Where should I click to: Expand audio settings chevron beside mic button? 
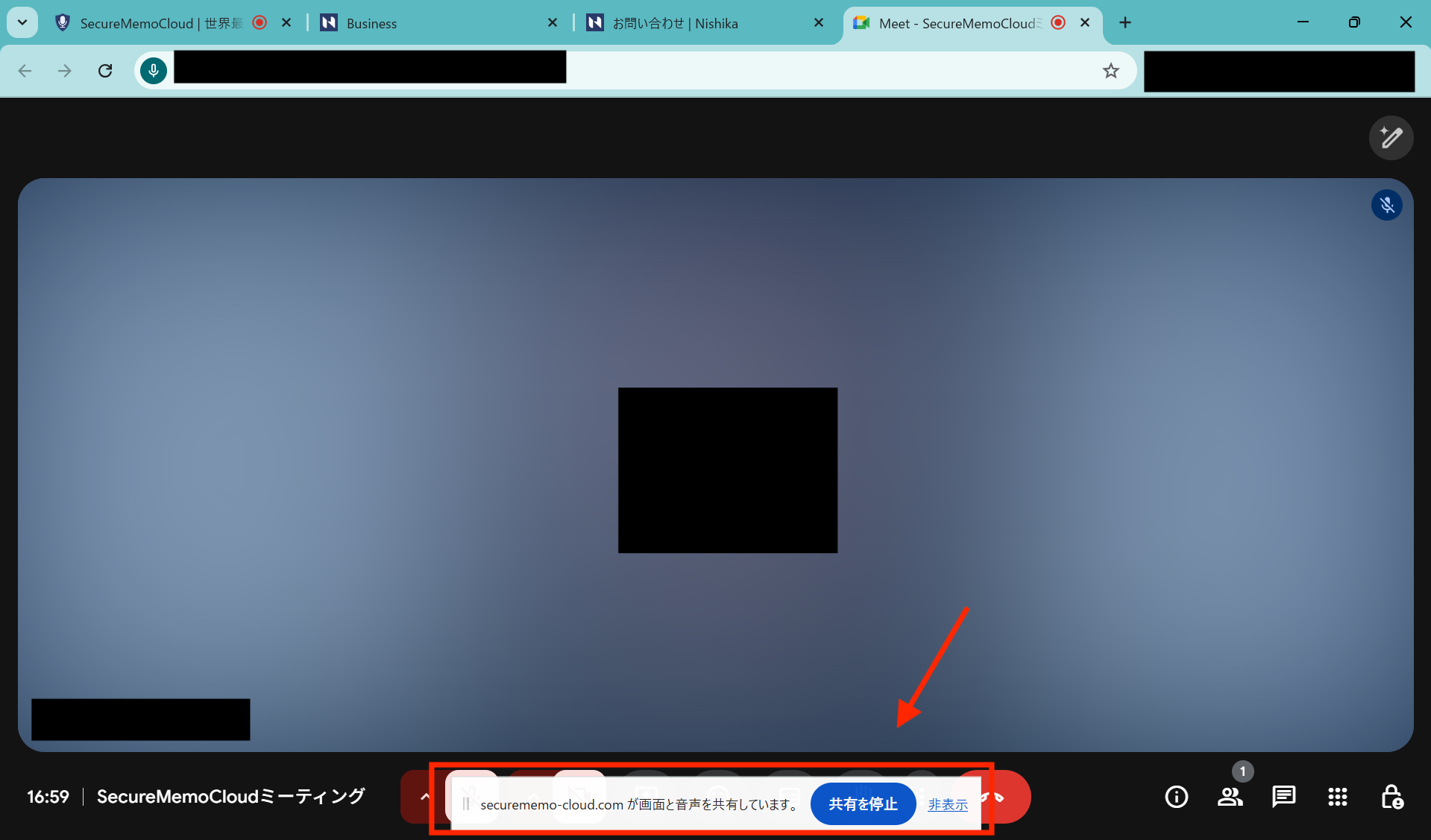424,797
